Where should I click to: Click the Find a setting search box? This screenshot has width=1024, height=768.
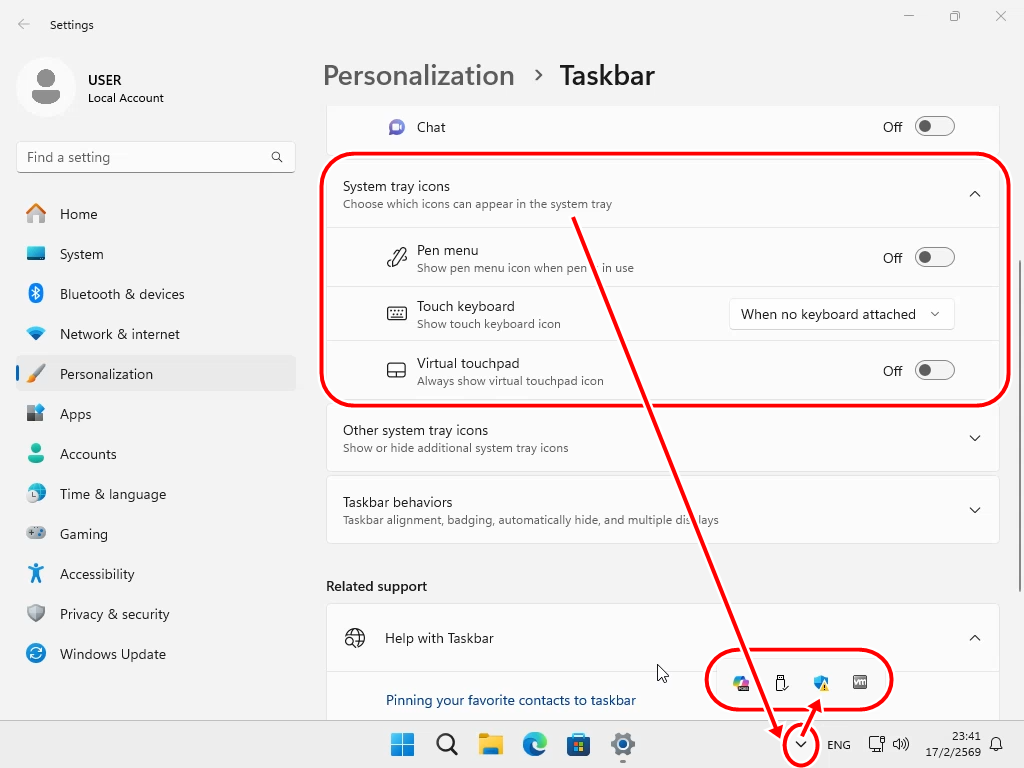(x=145, y=157)
